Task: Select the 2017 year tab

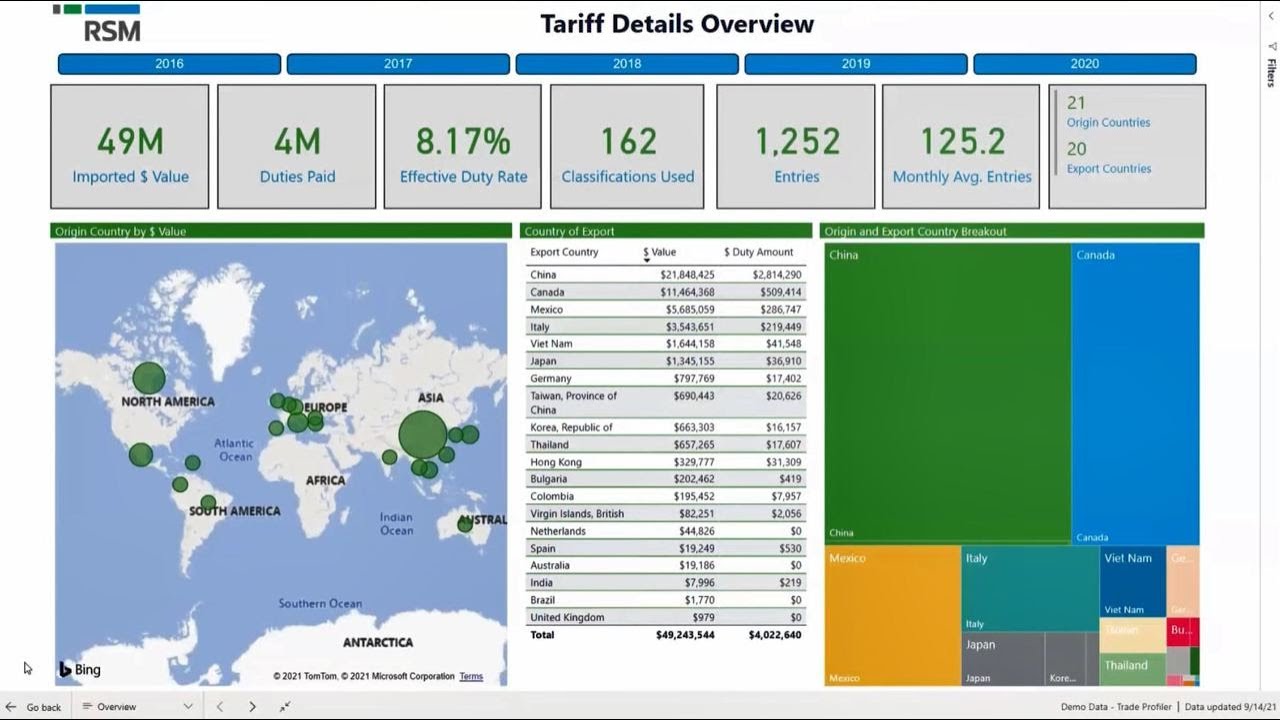Action: (x=398, y=64)
